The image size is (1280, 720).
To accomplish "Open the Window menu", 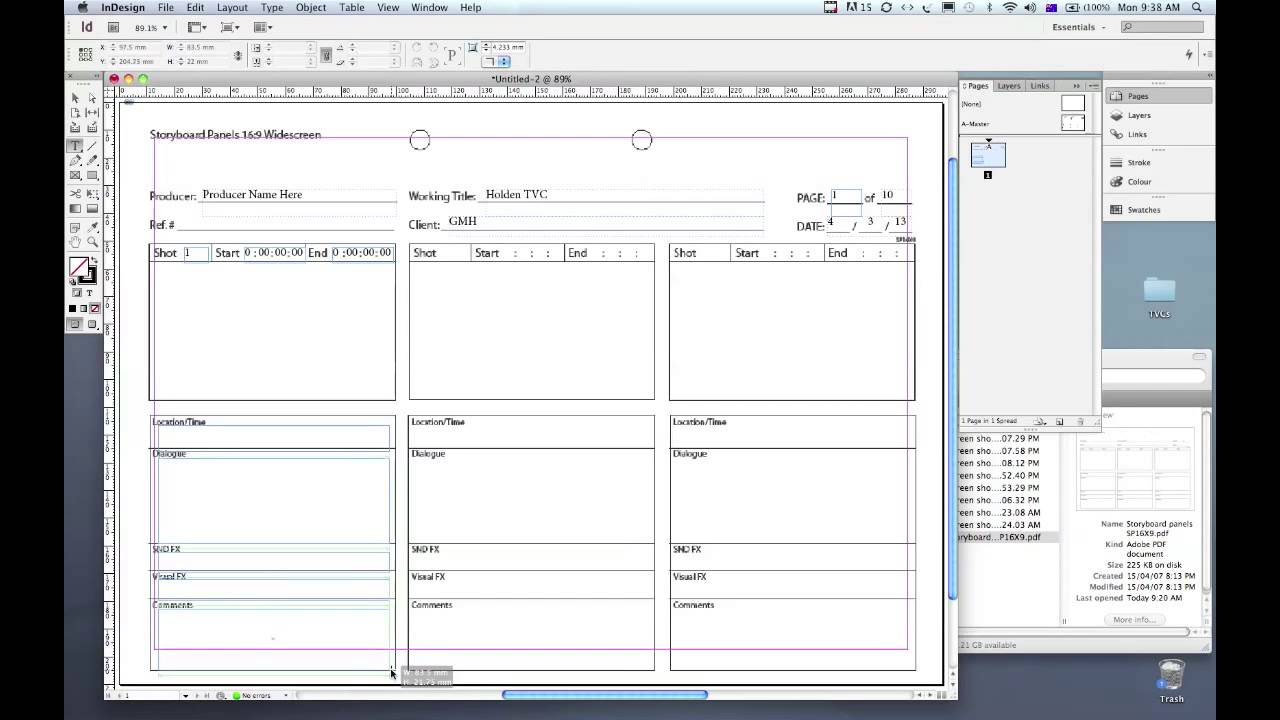I will point(429,7).
